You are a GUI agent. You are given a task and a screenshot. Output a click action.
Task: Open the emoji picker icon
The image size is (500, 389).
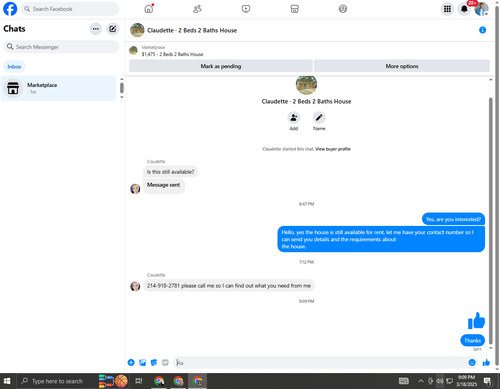point(472,362)
